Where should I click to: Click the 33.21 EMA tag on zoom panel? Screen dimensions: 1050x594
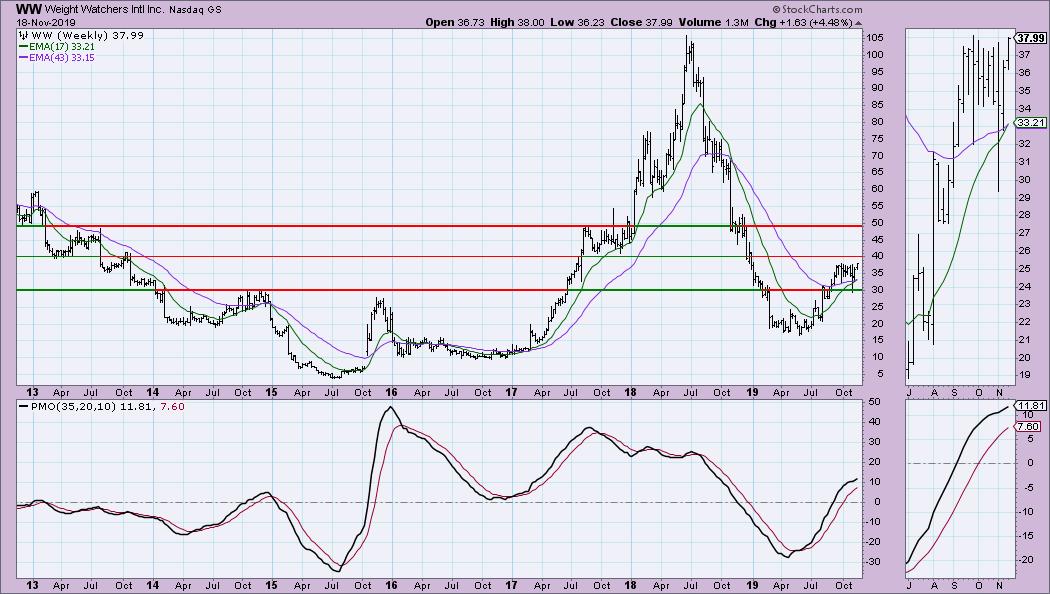point(1031,123)
